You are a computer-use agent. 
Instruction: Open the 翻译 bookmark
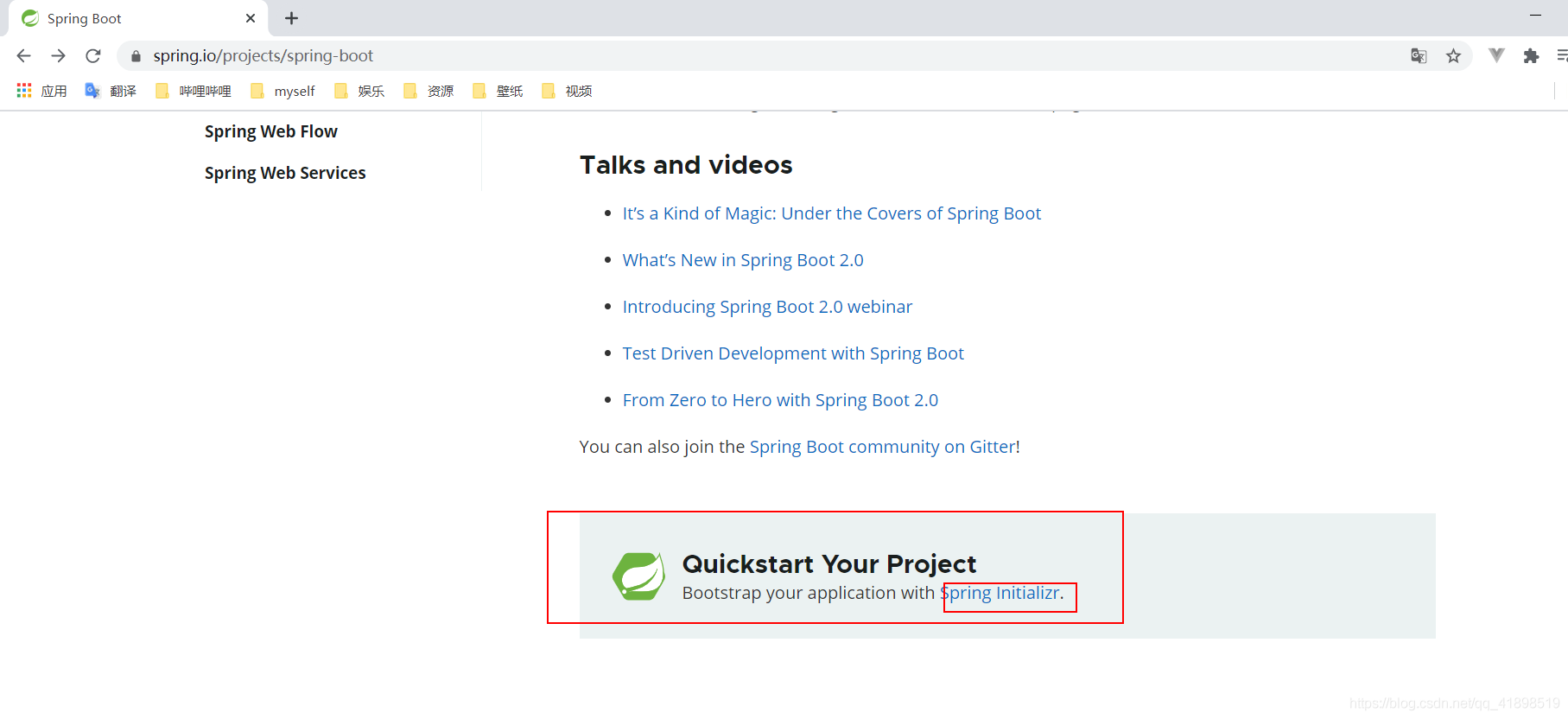click(x=111, y=91)
